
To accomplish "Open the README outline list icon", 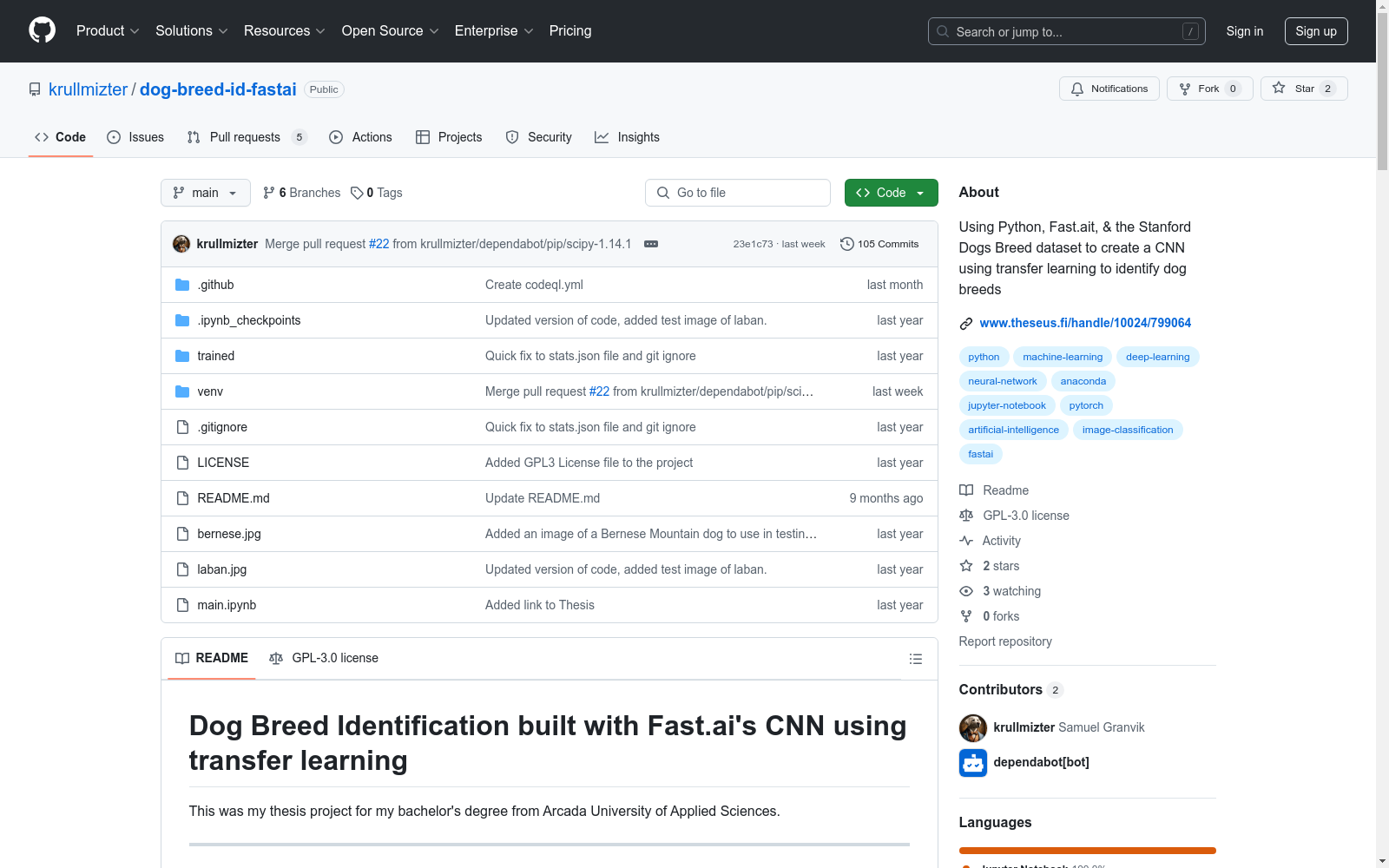I will [x=915, y=659].
